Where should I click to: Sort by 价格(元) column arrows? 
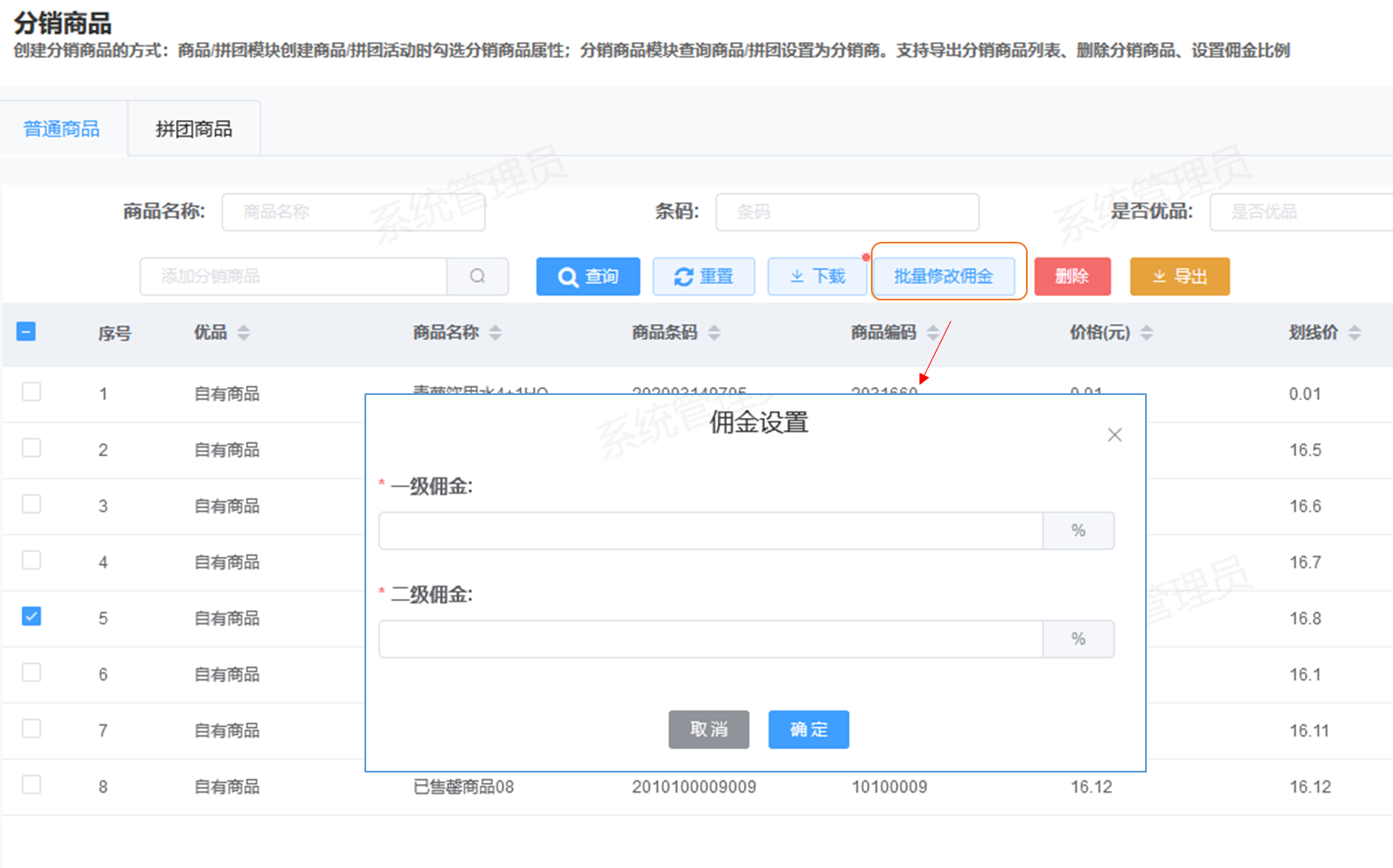(x=1147, y=333)
